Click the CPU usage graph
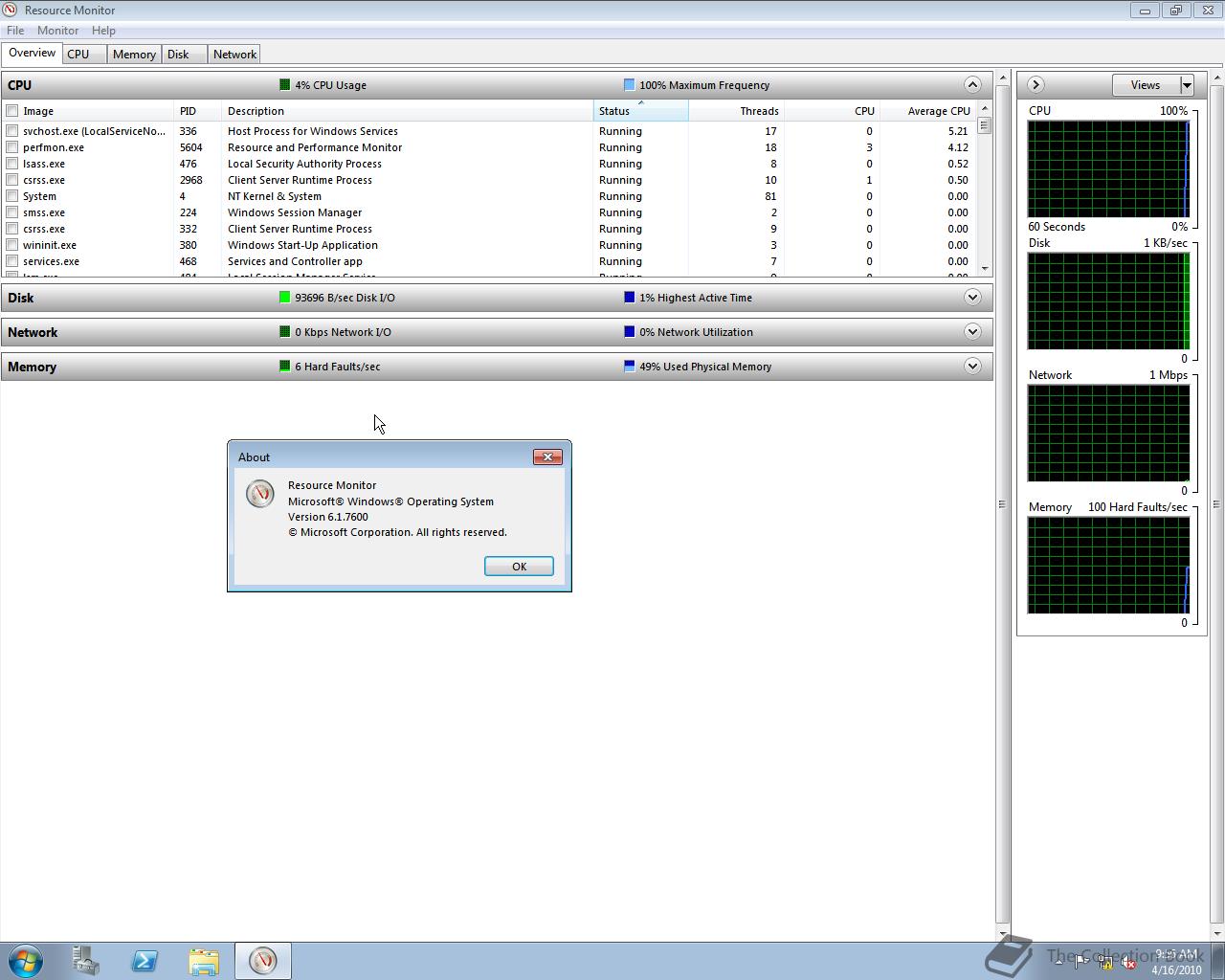 tap(1108, 169)
